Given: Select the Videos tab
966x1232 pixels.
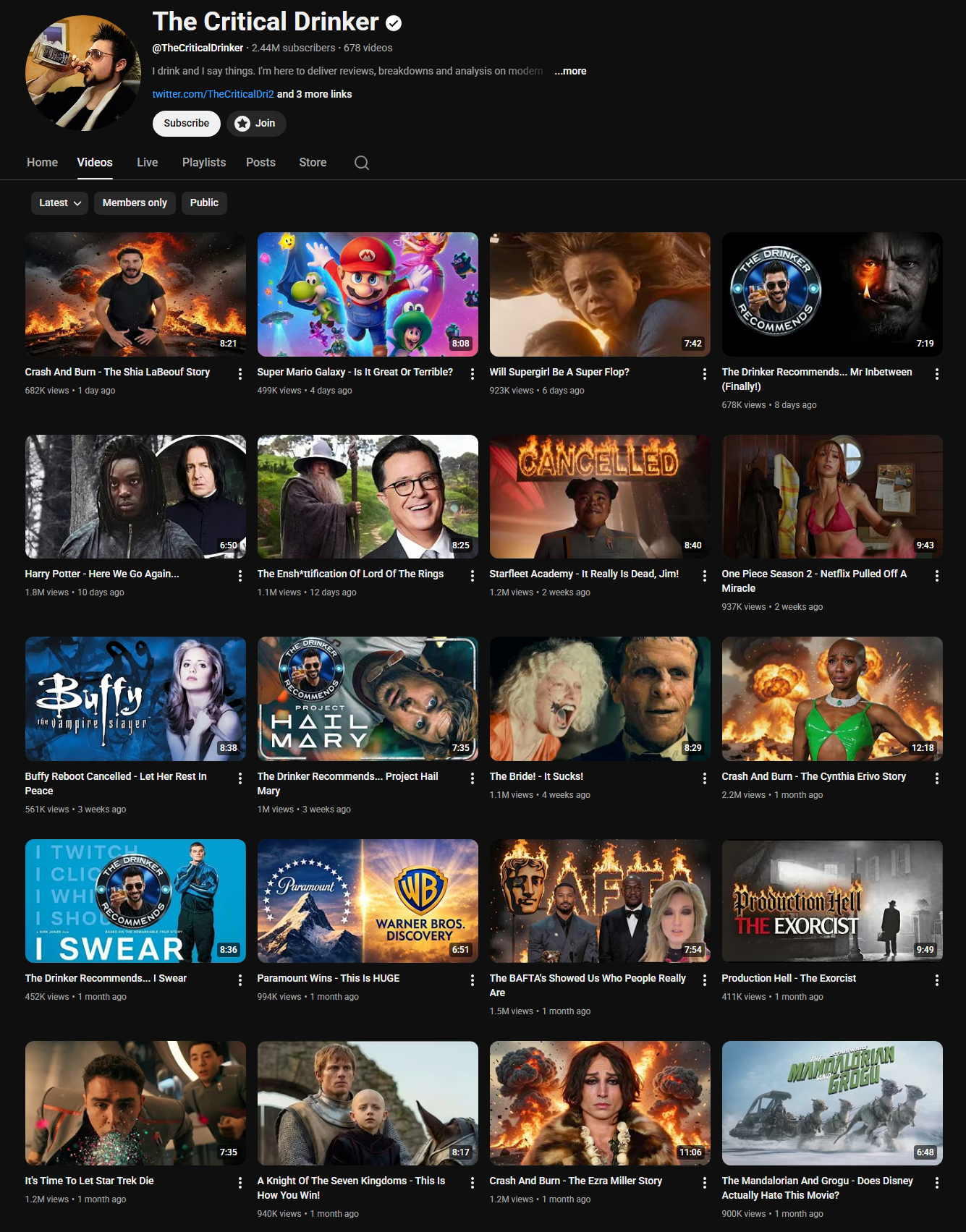Looking at the screenshot, I should [95, 163].
